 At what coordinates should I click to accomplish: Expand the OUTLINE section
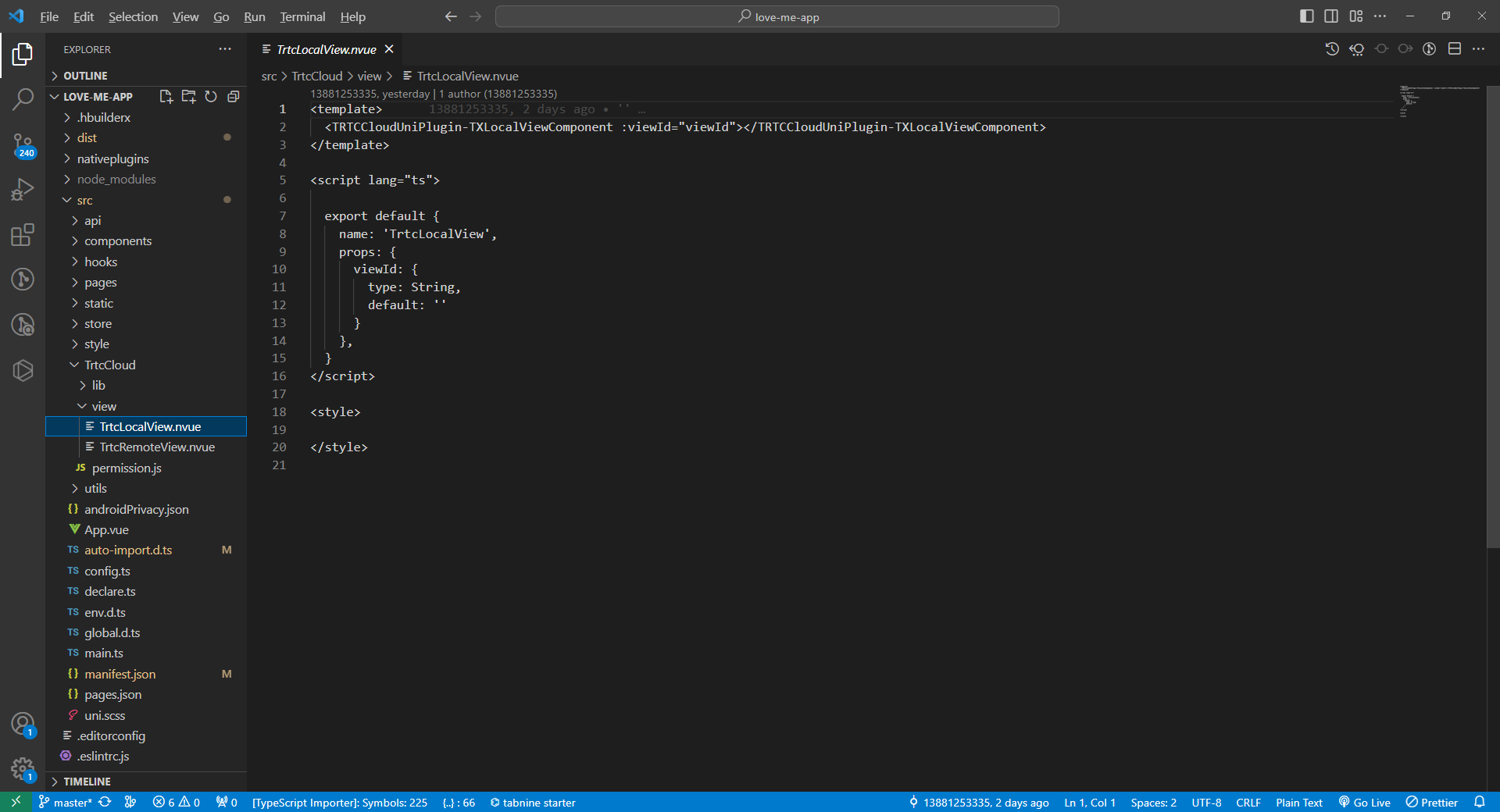[x=85, y=76]
